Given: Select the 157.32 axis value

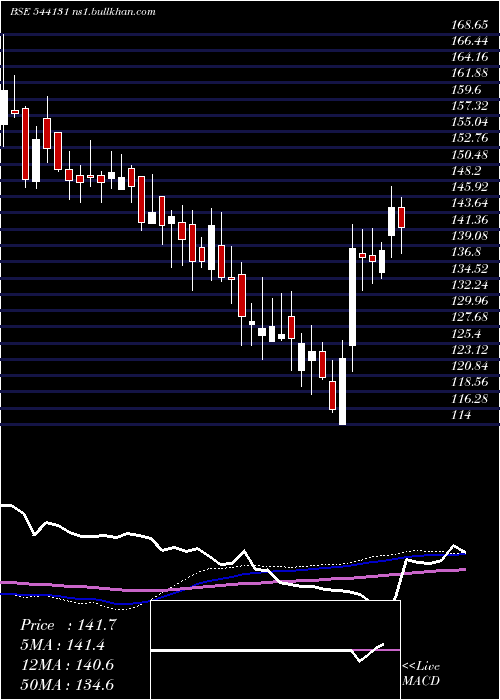Looking at the screenshot, I should coord(470,106).
